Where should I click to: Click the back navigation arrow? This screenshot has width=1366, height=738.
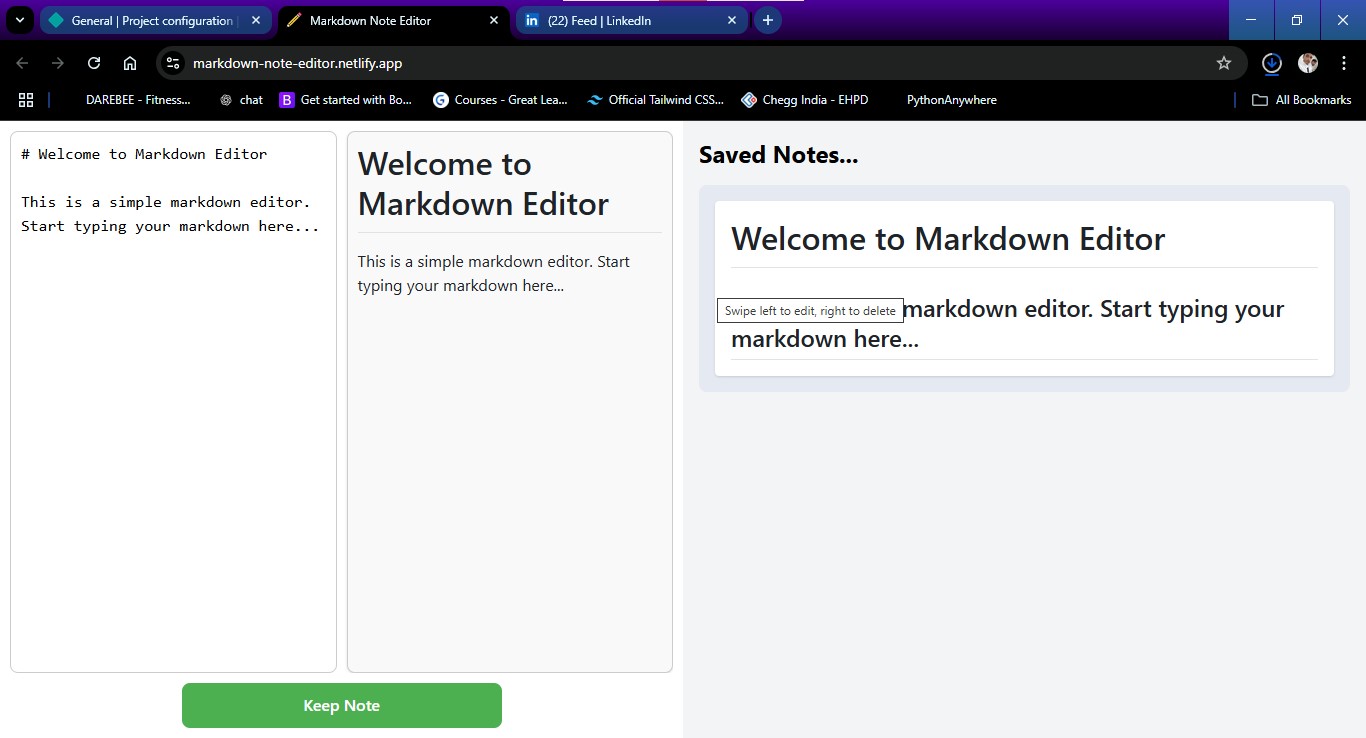pos(20,62)
